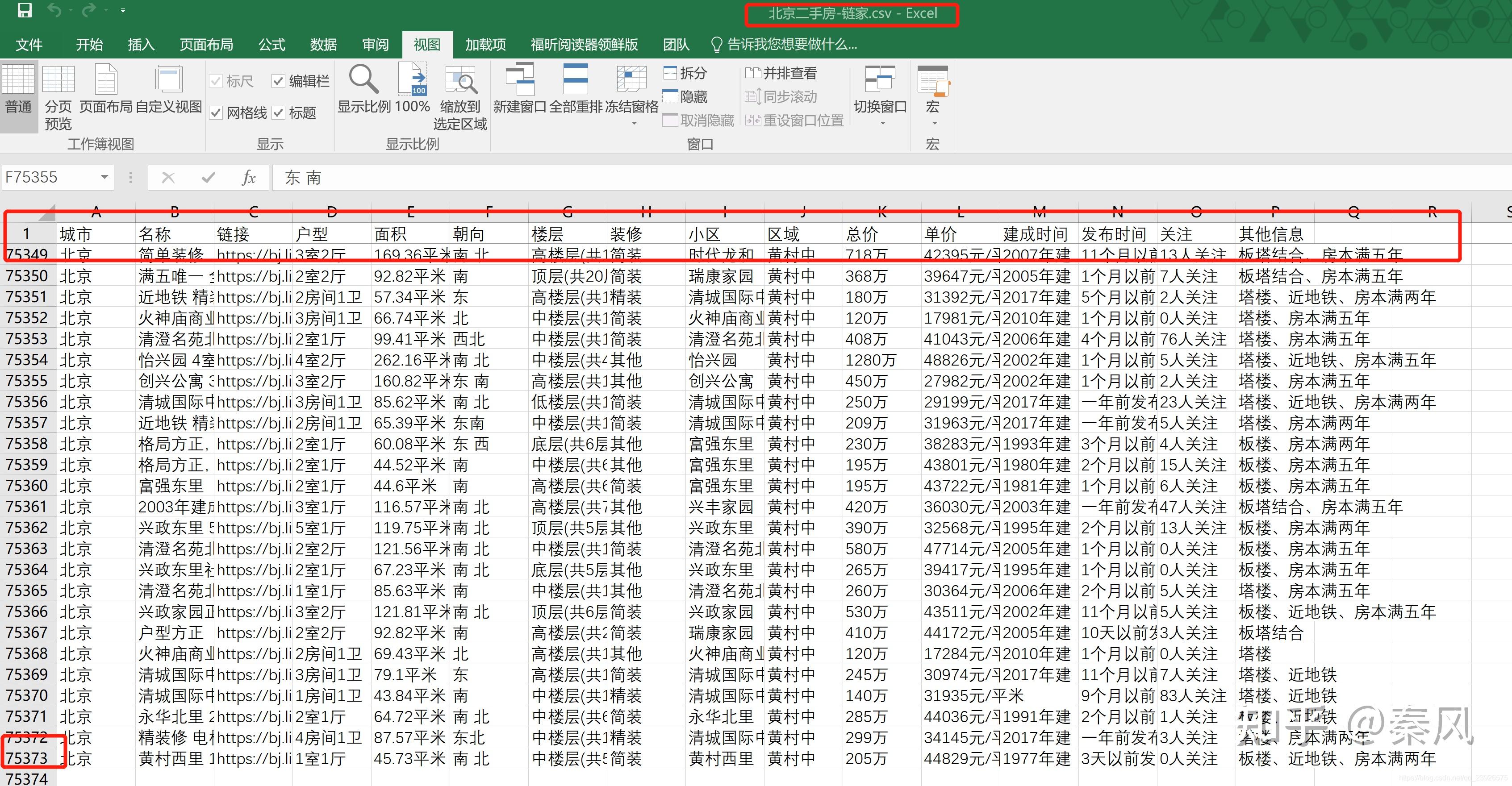The width and height of the screenshot is (1512, 786).
Task: Click the fx Insert Function icon
Action: tap(249, 177)
